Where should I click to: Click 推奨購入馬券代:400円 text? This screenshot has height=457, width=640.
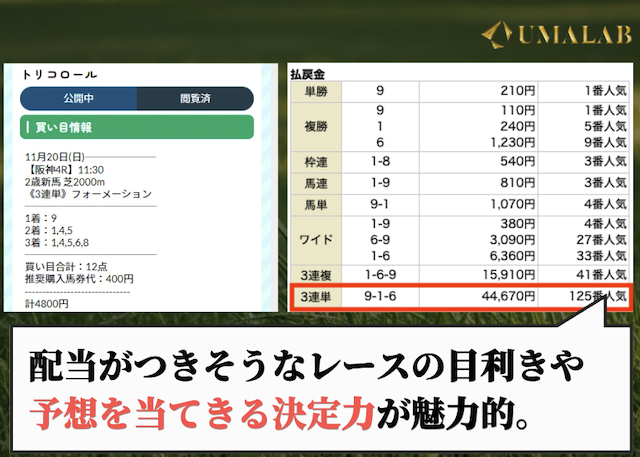79,279
